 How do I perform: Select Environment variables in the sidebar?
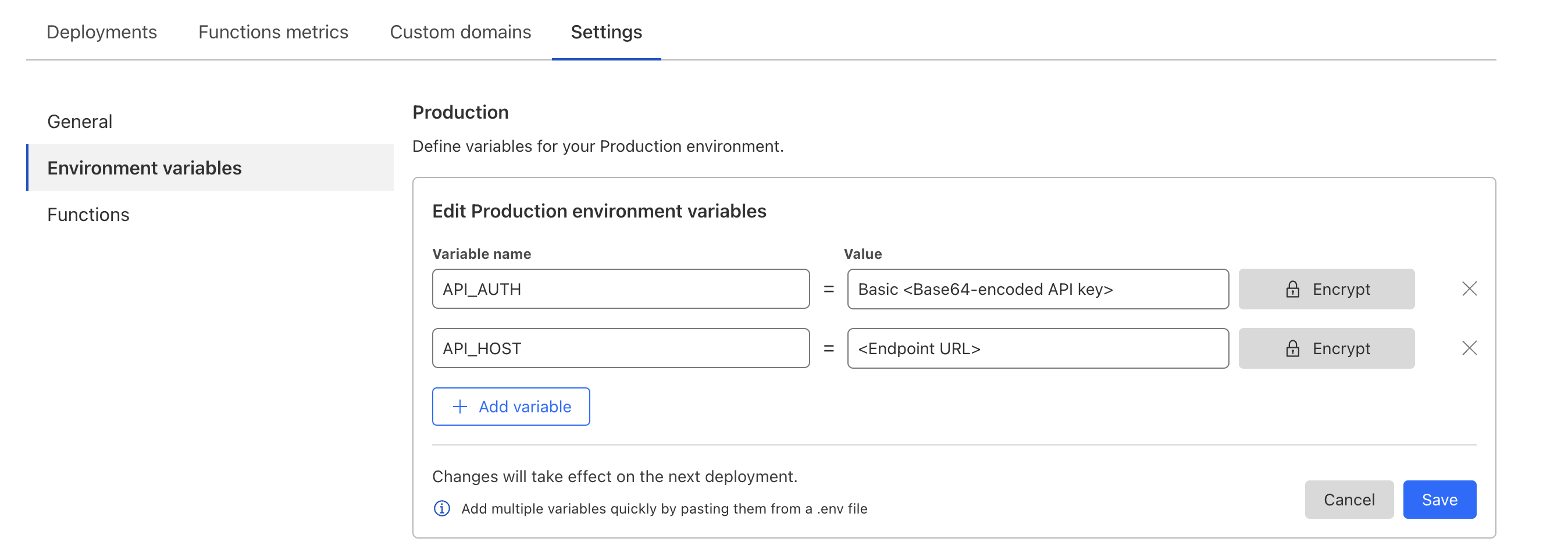pos(144,167)
